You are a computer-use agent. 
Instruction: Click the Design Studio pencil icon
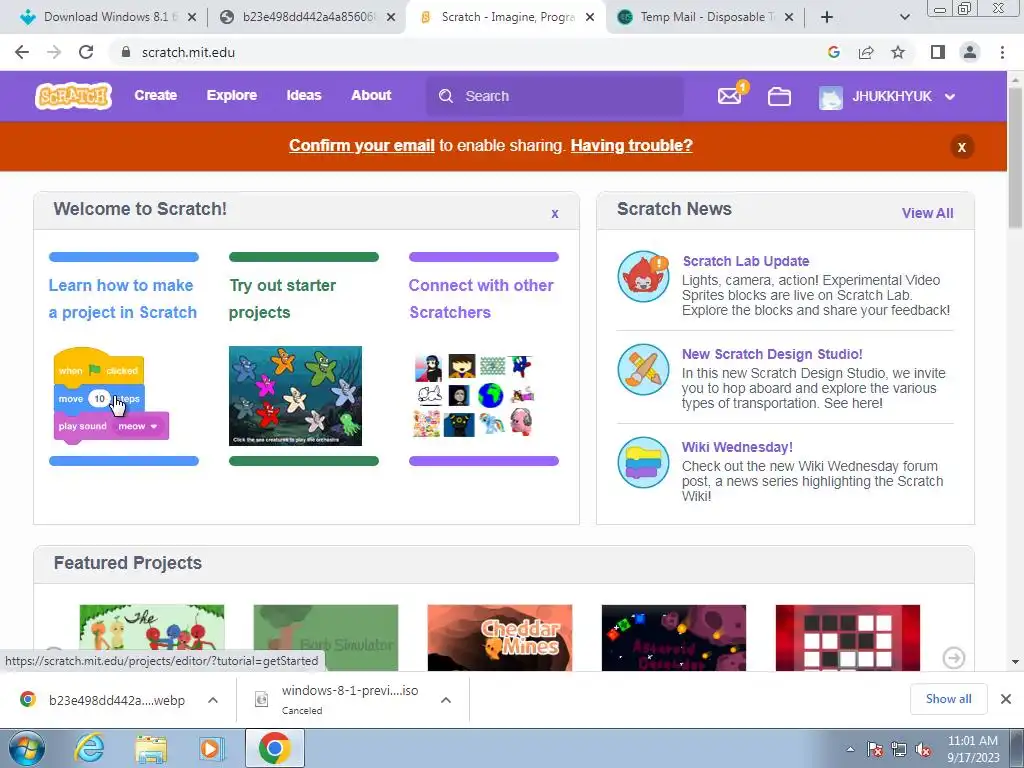(x=643, y=370)
